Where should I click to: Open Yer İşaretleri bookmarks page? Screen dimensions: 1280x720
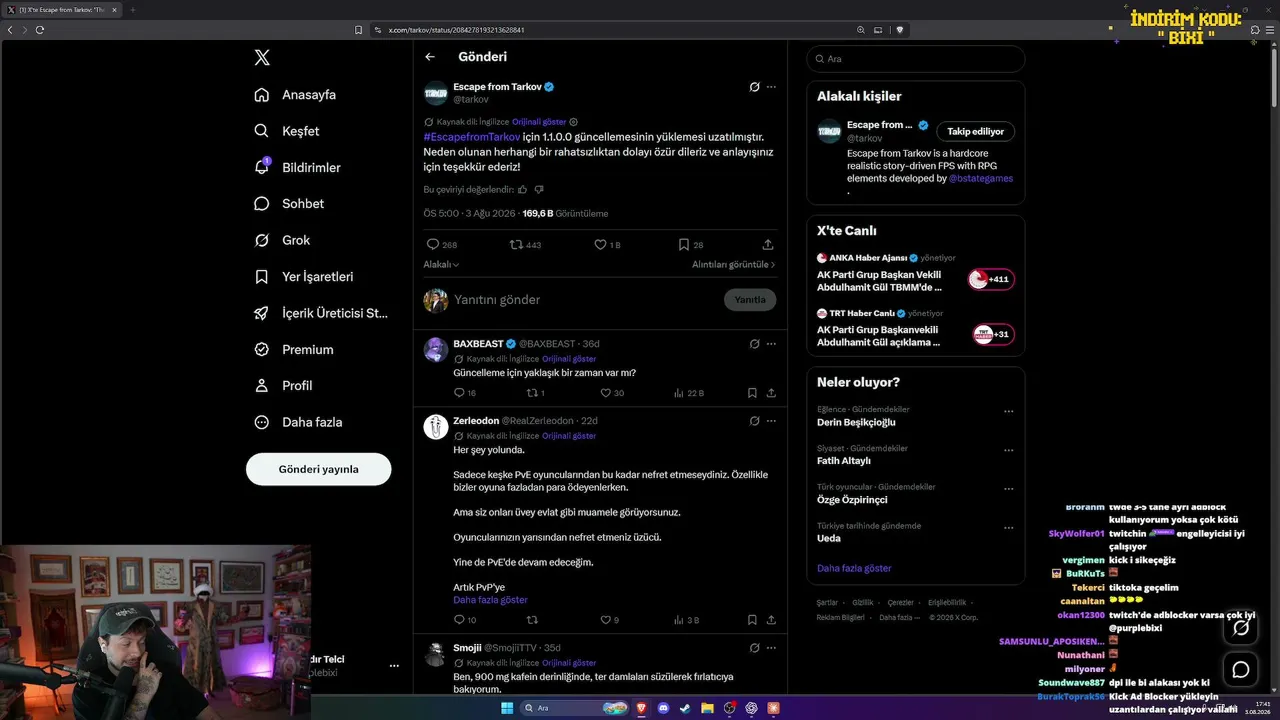pos(304,277)
